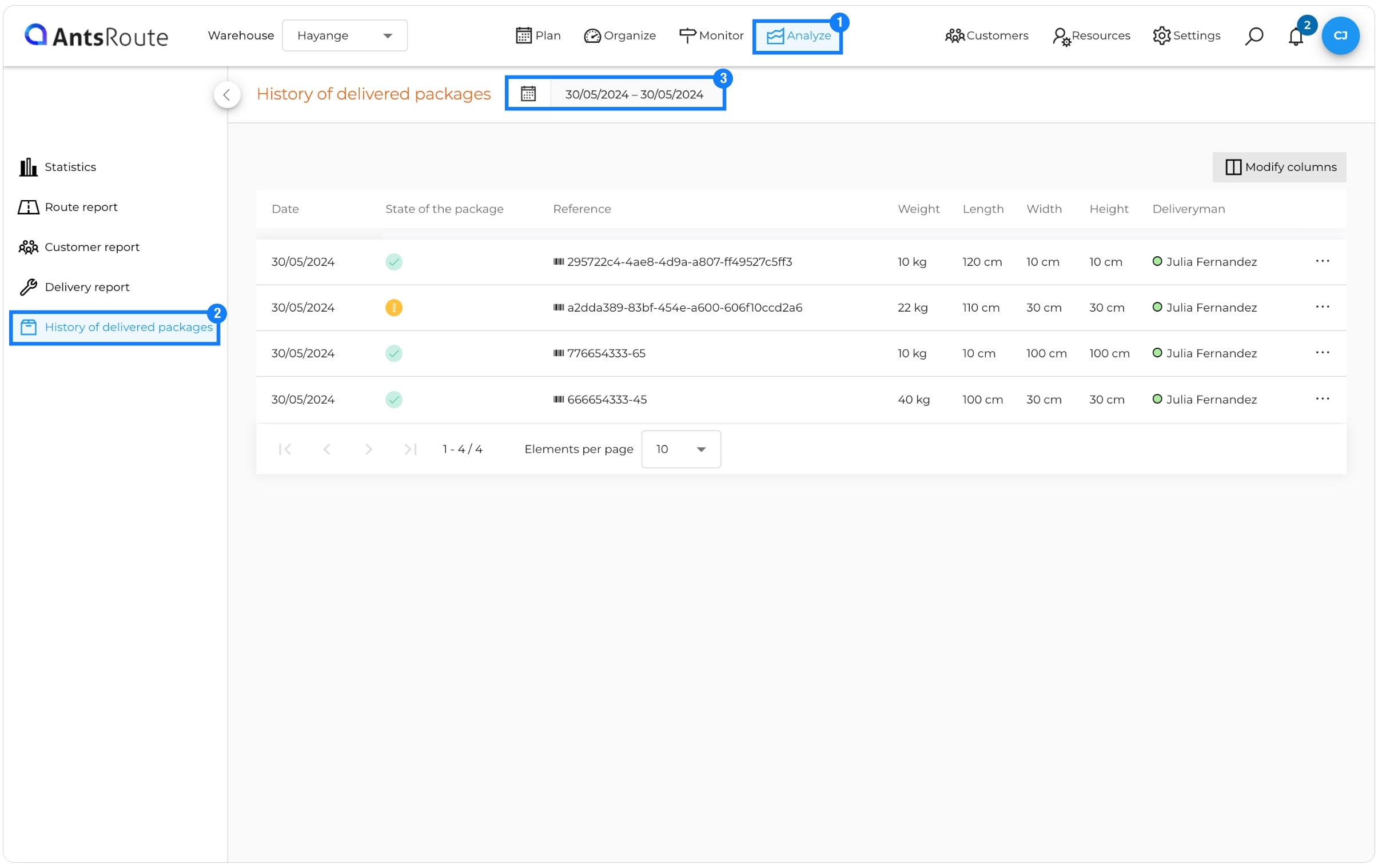Viewport: 1378px width, 868px height.
Task: Click the Weight column header
Action: tap(918, 209)
